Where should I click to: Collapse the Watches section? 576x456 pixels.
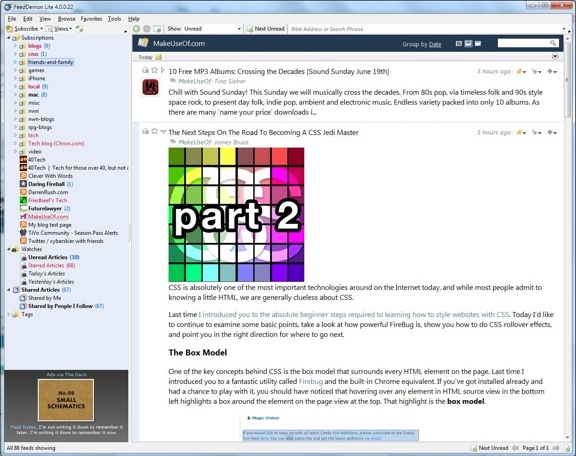pyautogui.click(x=8, y=249)
